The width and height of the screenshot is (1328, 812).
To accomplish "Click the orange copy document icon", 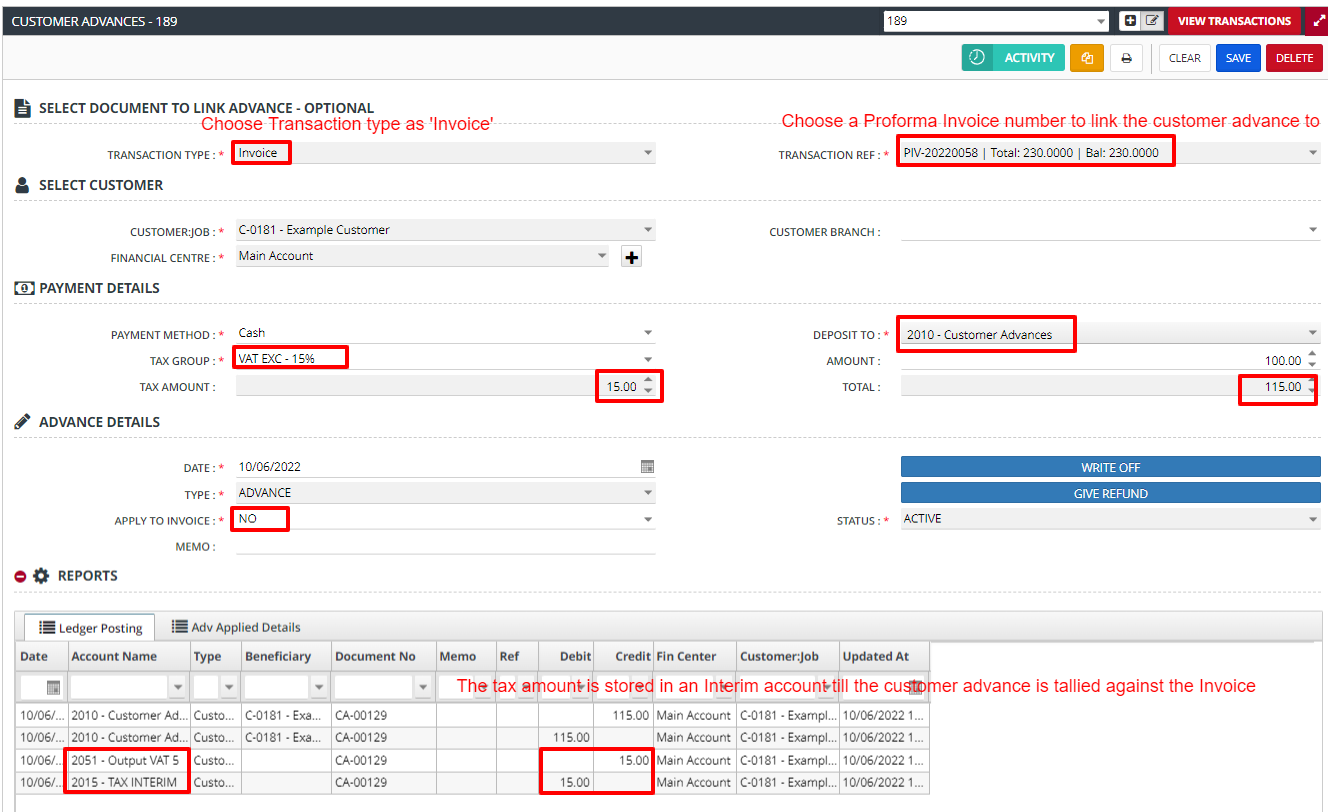I will point(1086,58).
